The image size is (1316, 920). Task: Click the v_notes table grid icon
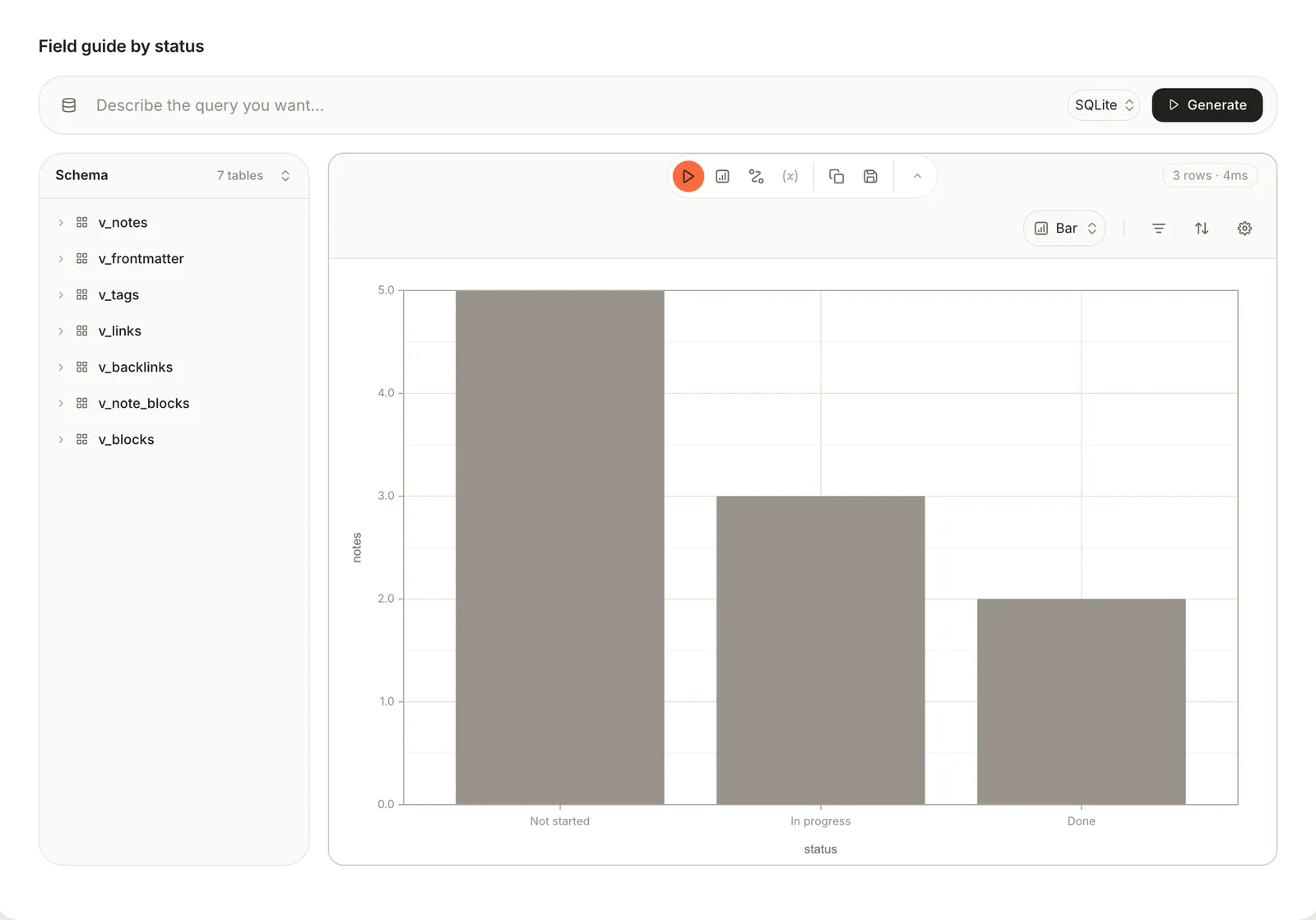coord(82,223)
